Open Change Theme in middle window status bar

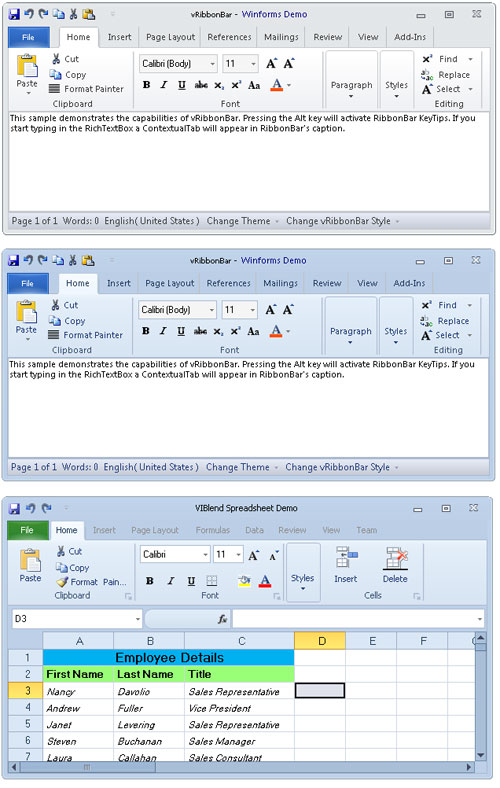coord(242,467)
